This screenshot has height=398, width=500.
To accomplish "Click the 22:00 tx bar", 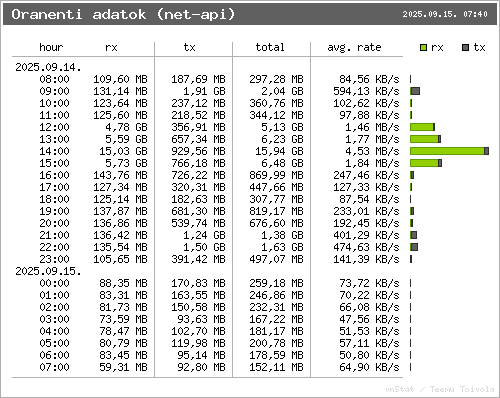I will [x=414, y=247].
